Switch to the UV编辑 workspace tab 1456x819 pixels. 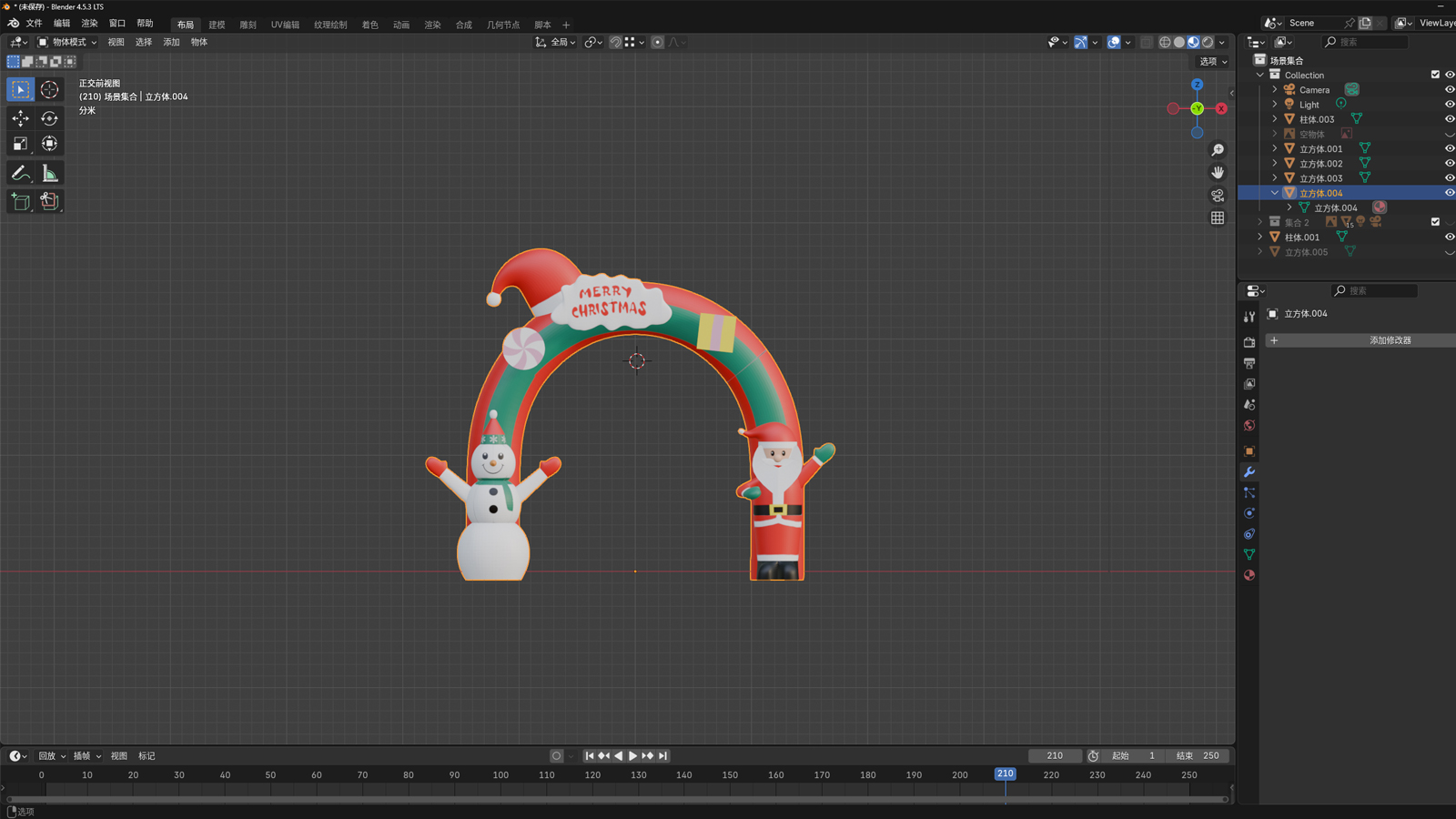[285, 25]
